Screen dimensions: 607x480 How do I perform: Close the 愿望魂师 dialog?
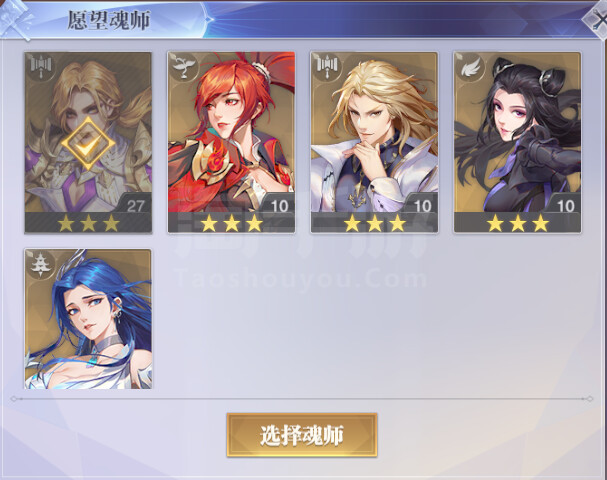pos(596,19)
